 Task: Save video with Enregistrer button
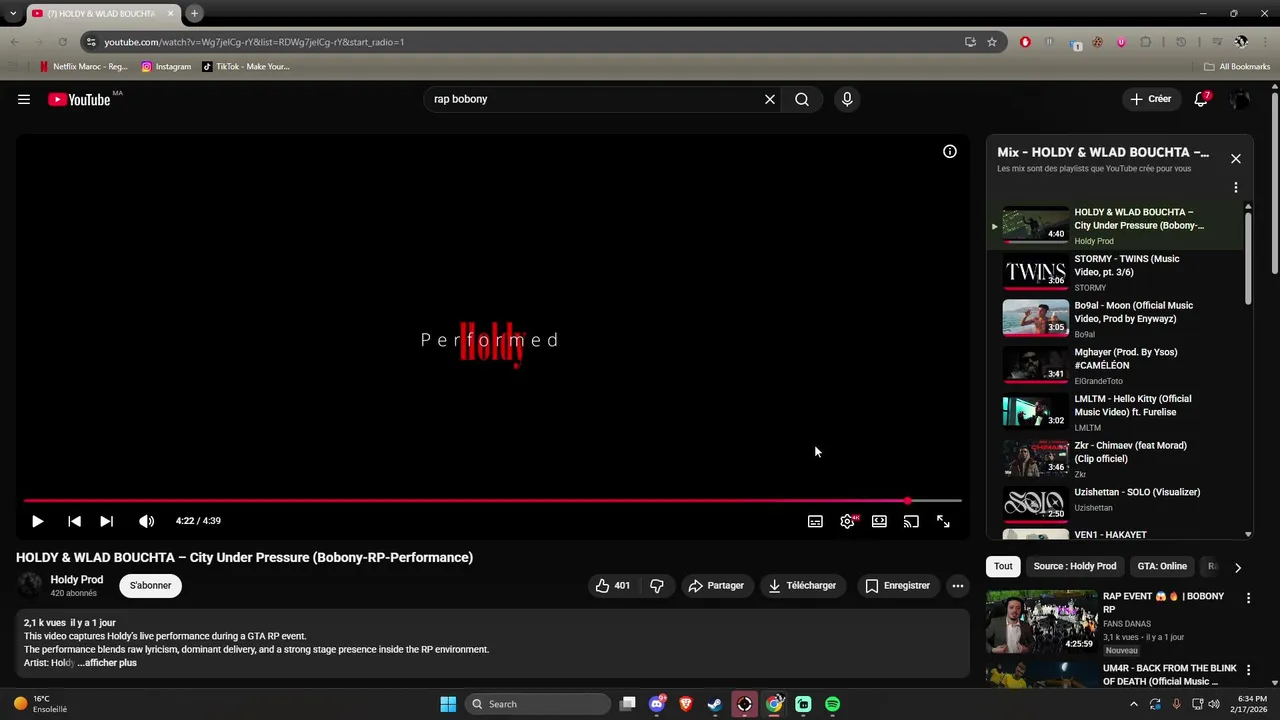point(897,586)
